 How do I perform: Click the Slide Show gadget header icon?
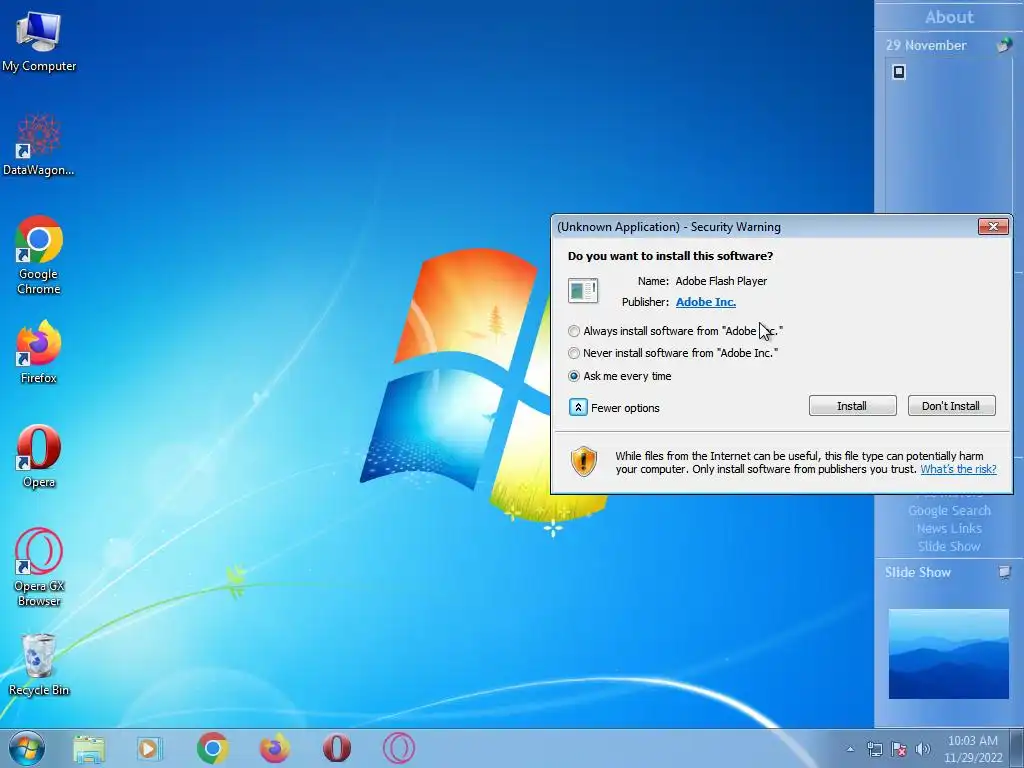(x=1004, y=573)
